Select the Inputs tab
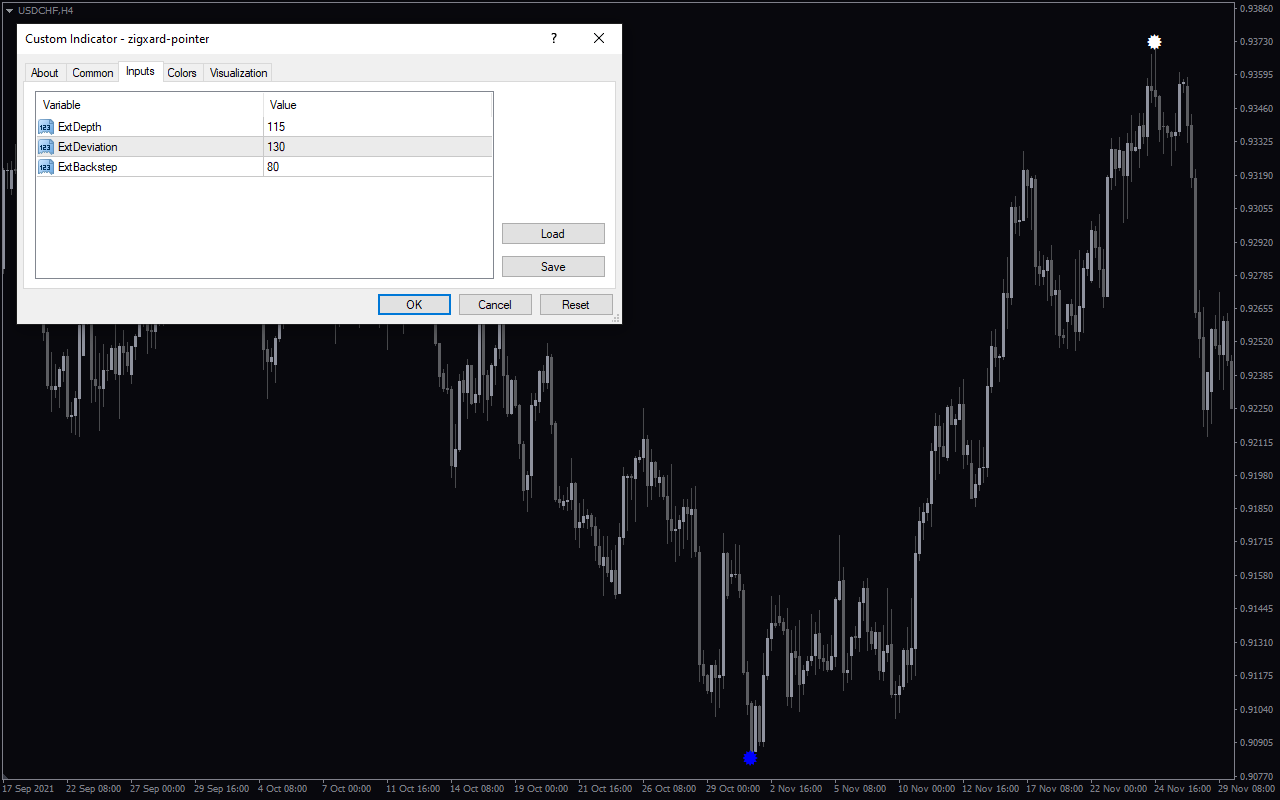 pos(140,71)
